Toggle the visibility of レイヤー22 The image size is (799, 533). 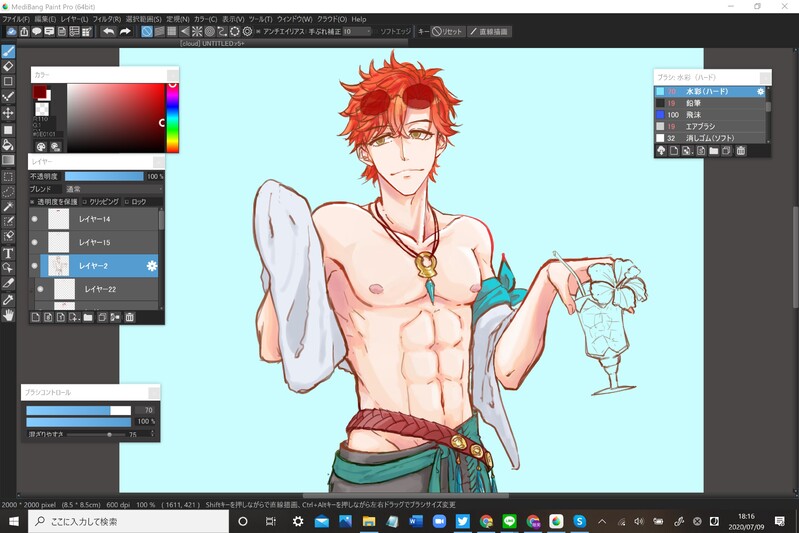tap(41, 289)
